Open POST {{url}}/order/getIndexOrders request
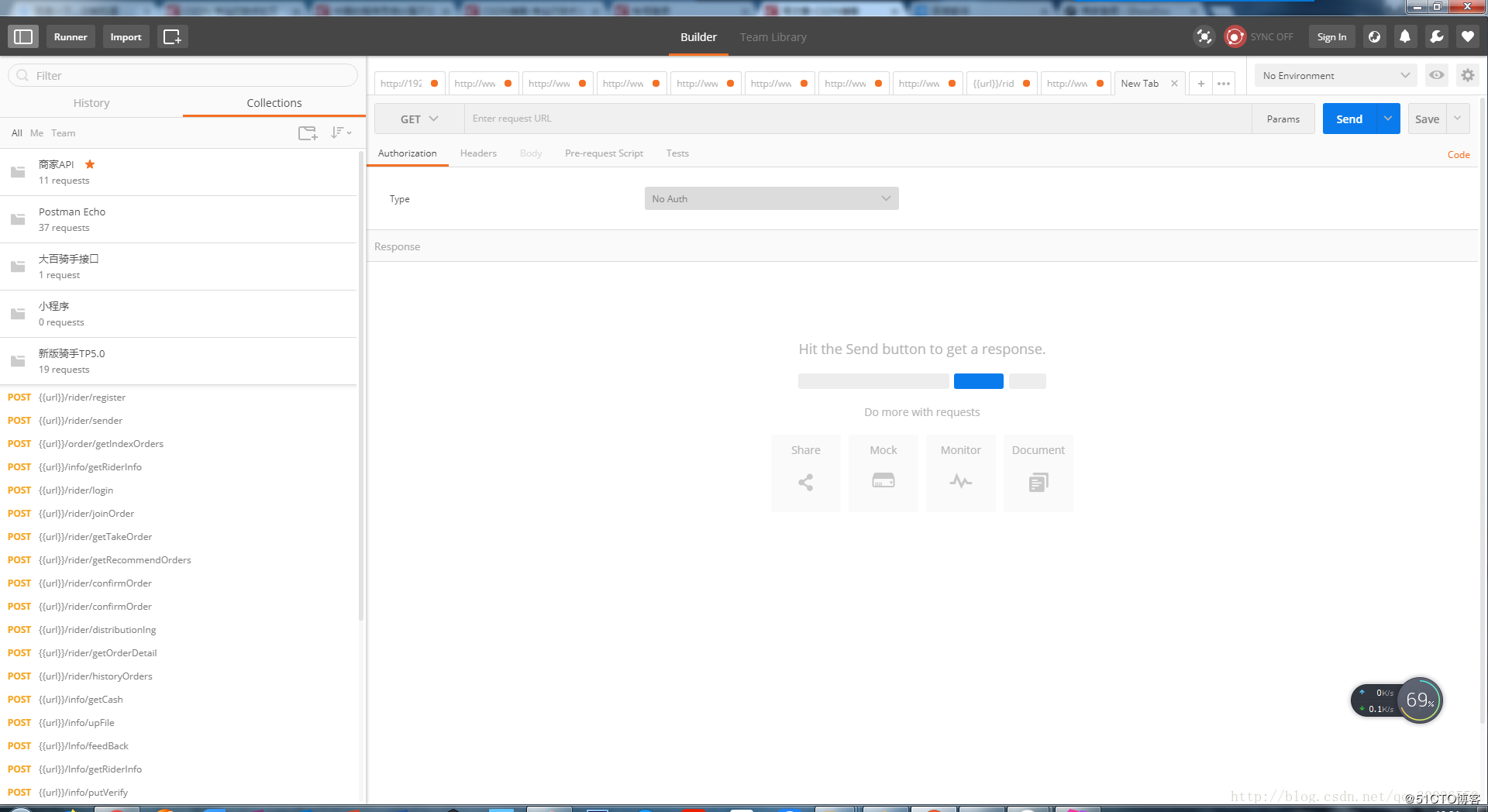The width and height of the screenshot is (1488, 812). coord(178,444)
